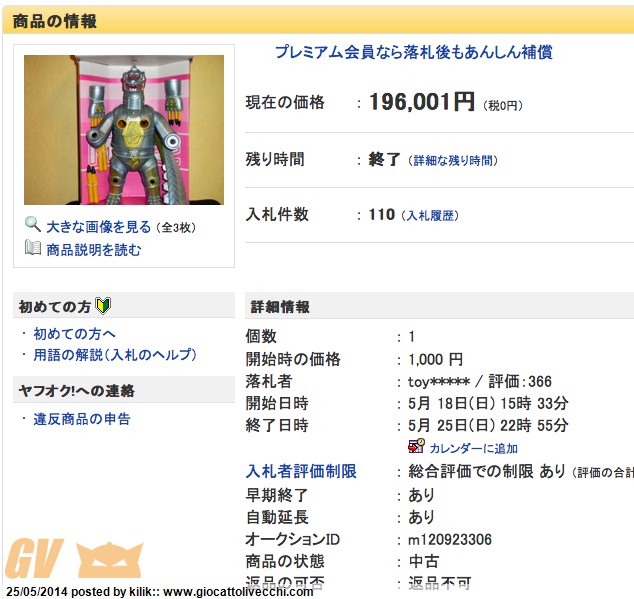
Task: Open 初めての方へ link
Action: pyautogui.click(x=74, y=334)
